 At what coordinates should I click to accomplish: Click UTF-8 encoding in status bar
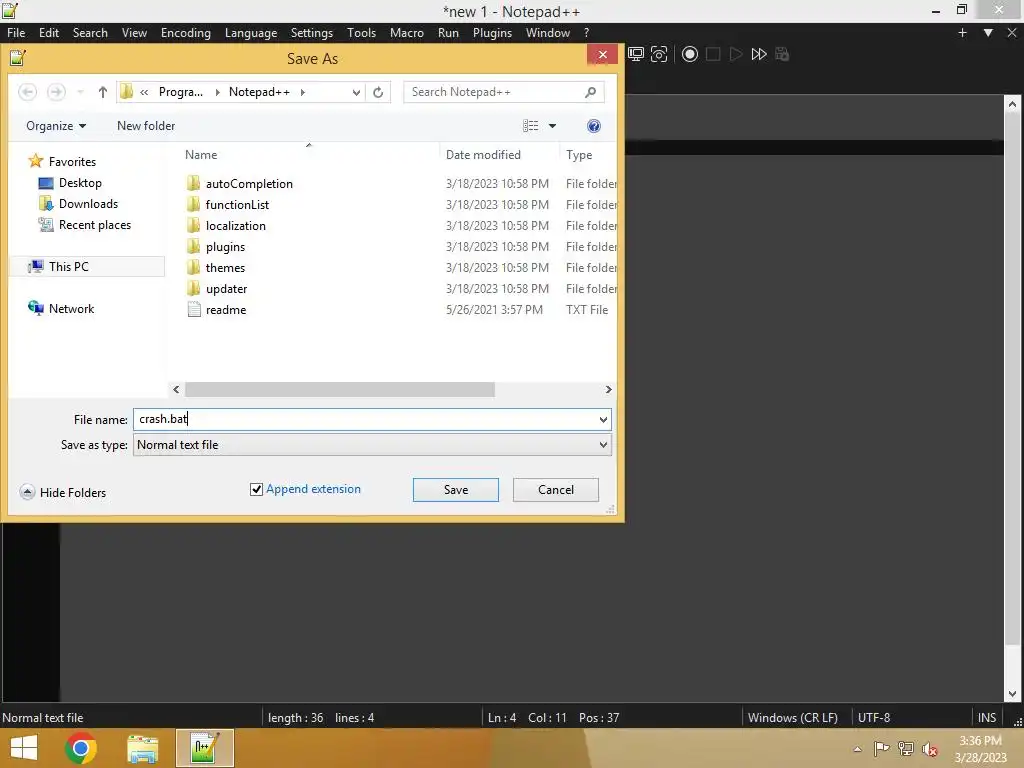click(874, 718)
